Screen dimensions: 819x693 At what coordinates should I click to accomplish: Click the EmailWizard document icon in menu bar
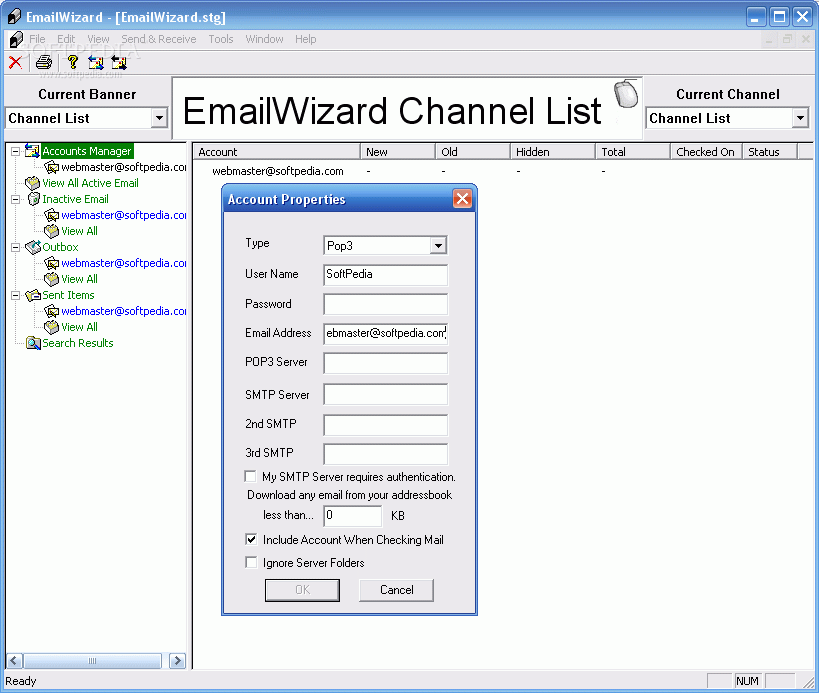16,39
